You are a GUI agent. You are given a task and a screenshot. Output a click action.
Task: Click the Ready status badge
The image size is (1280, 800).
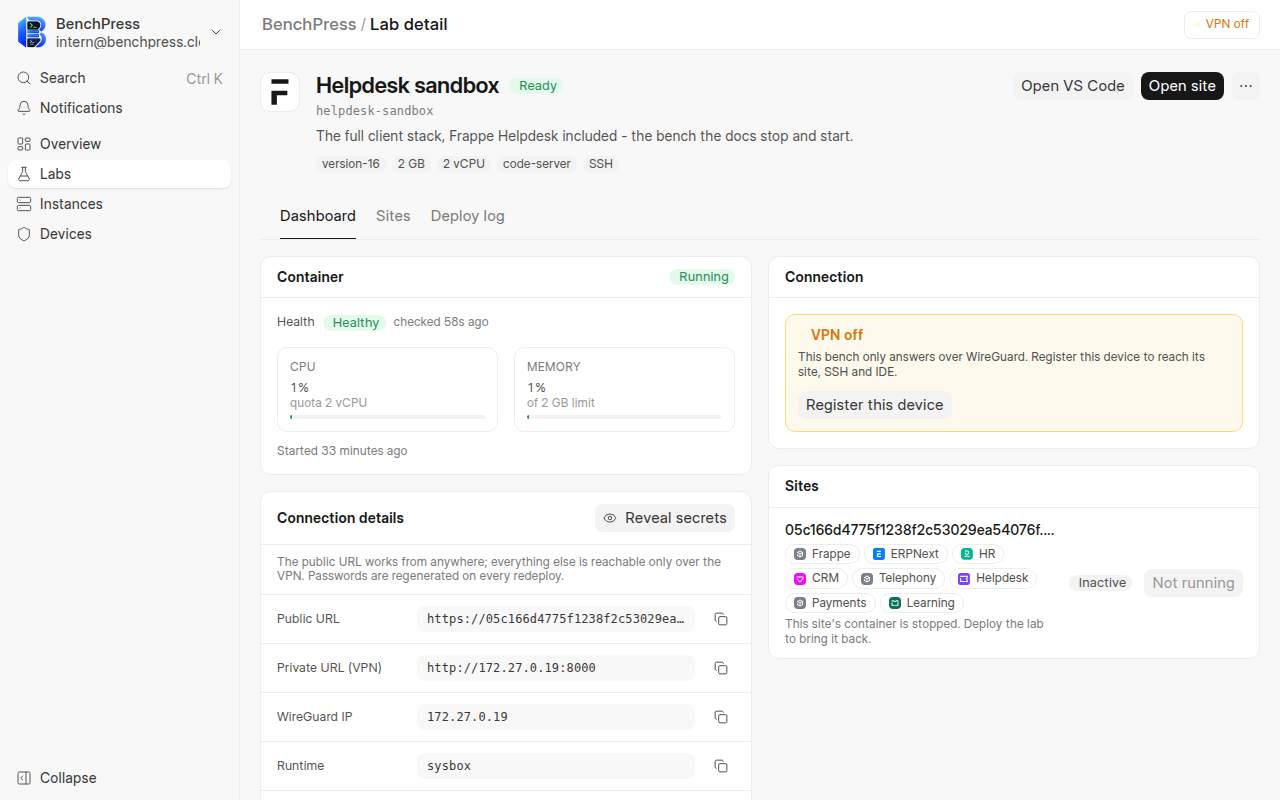click(x=537, y=86)
